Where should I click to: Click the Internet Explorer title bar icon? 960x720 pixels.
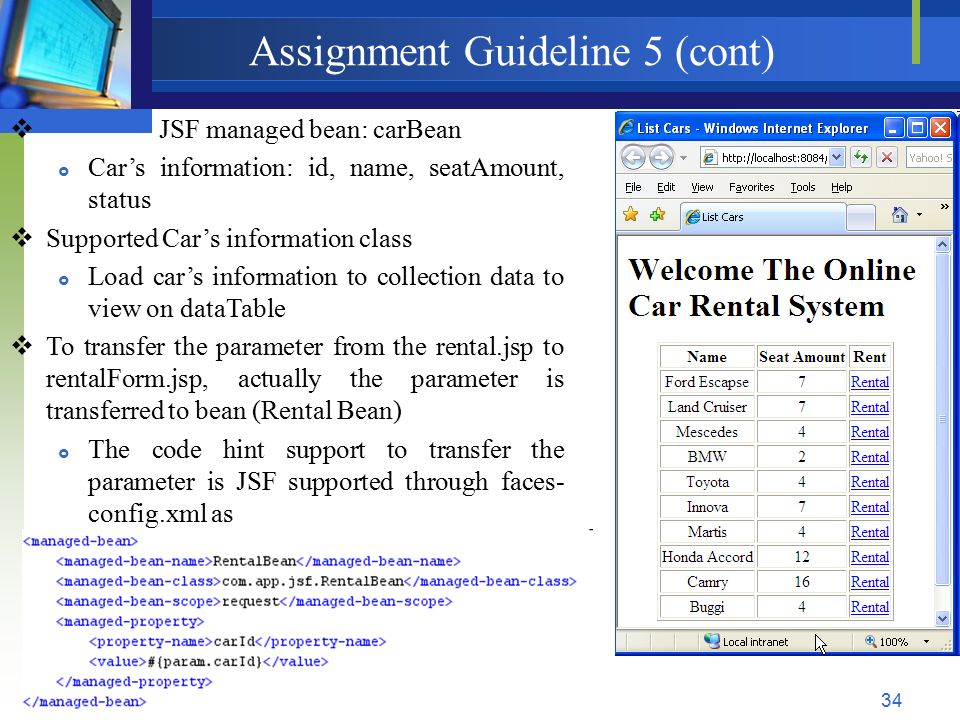[x=626, y=127]
